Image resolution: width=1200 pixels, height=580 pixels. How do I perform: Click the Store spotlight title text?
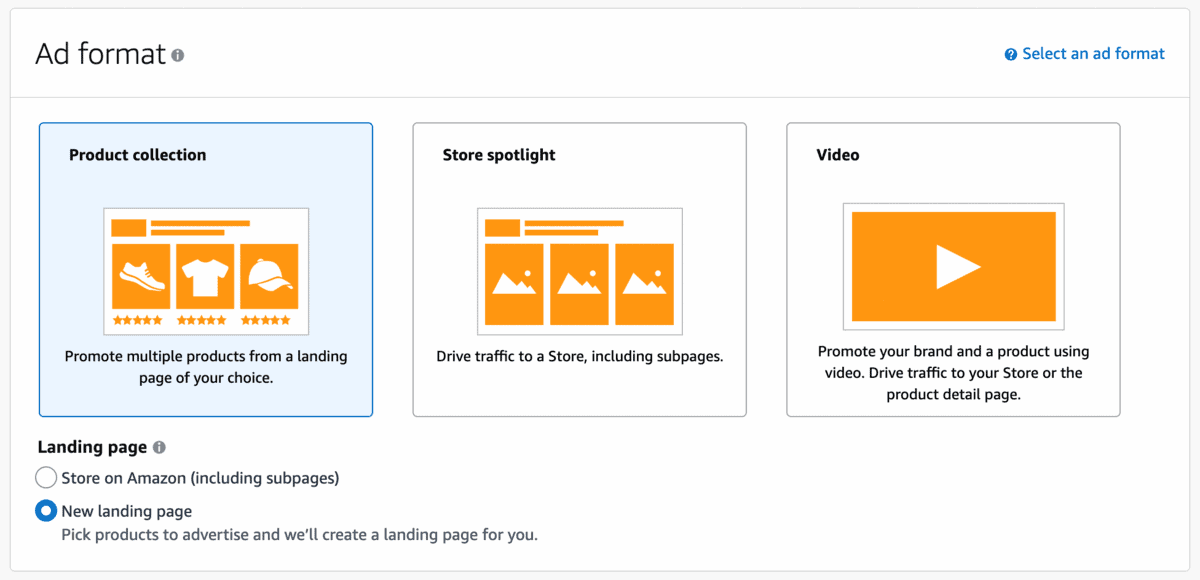pos(499,155)
